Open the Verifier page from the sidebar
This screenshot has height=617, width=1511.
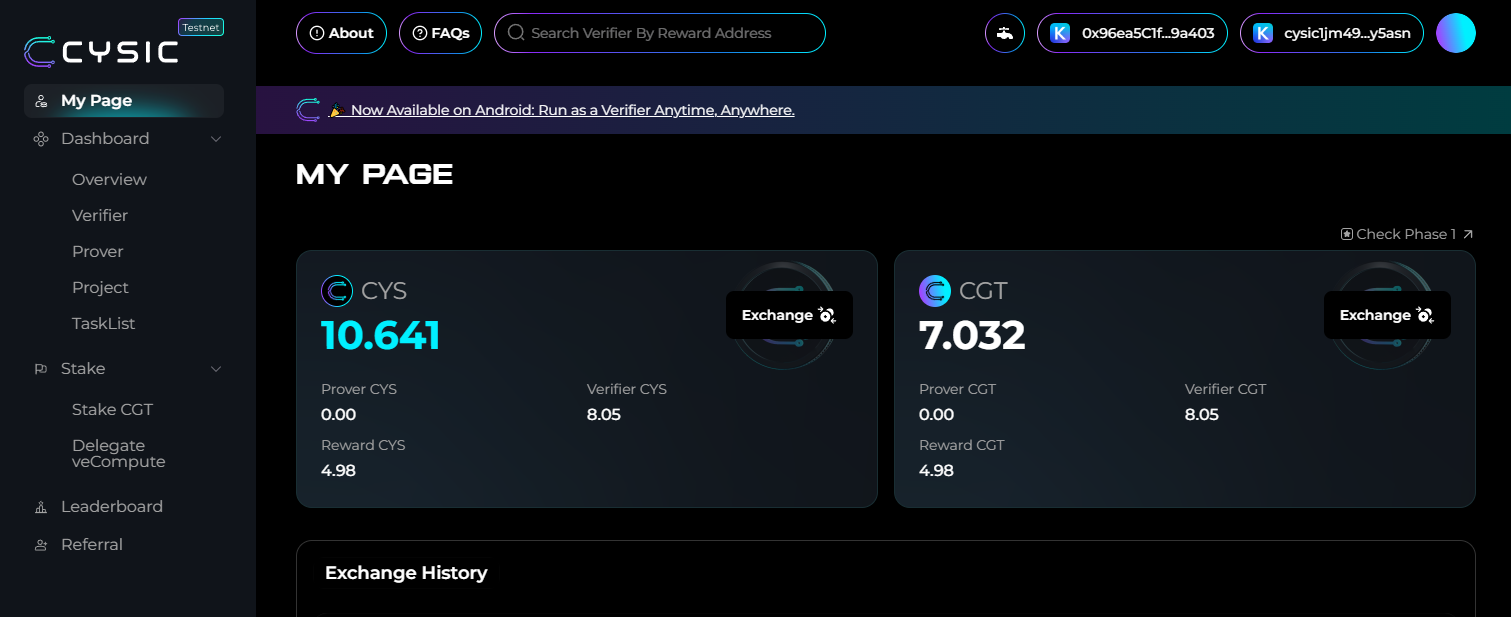100,215
